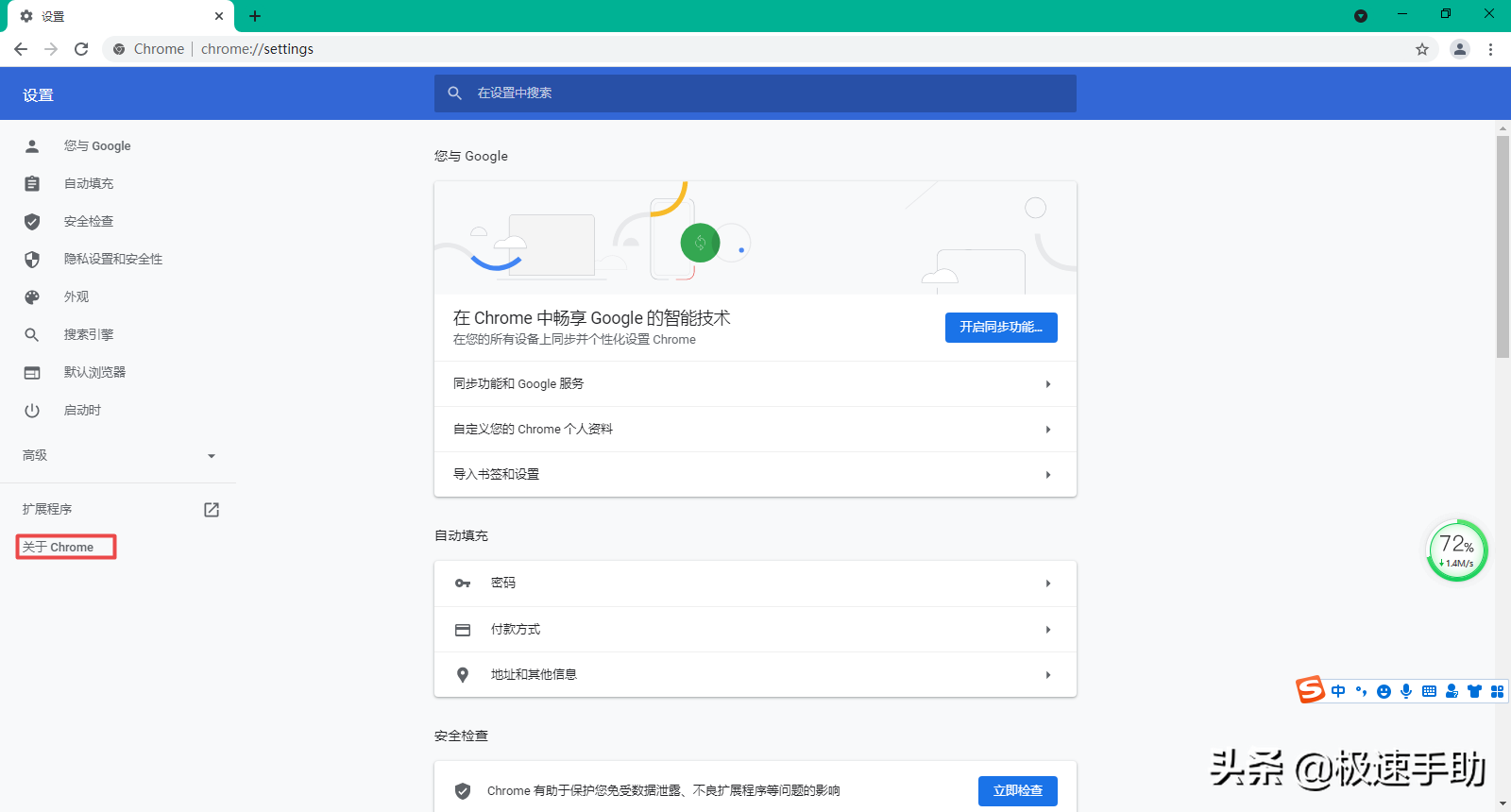The width and height of the screenshot is (1511, 812).
Task: Click the key icon beside 密码
Action: click(463, 584)
